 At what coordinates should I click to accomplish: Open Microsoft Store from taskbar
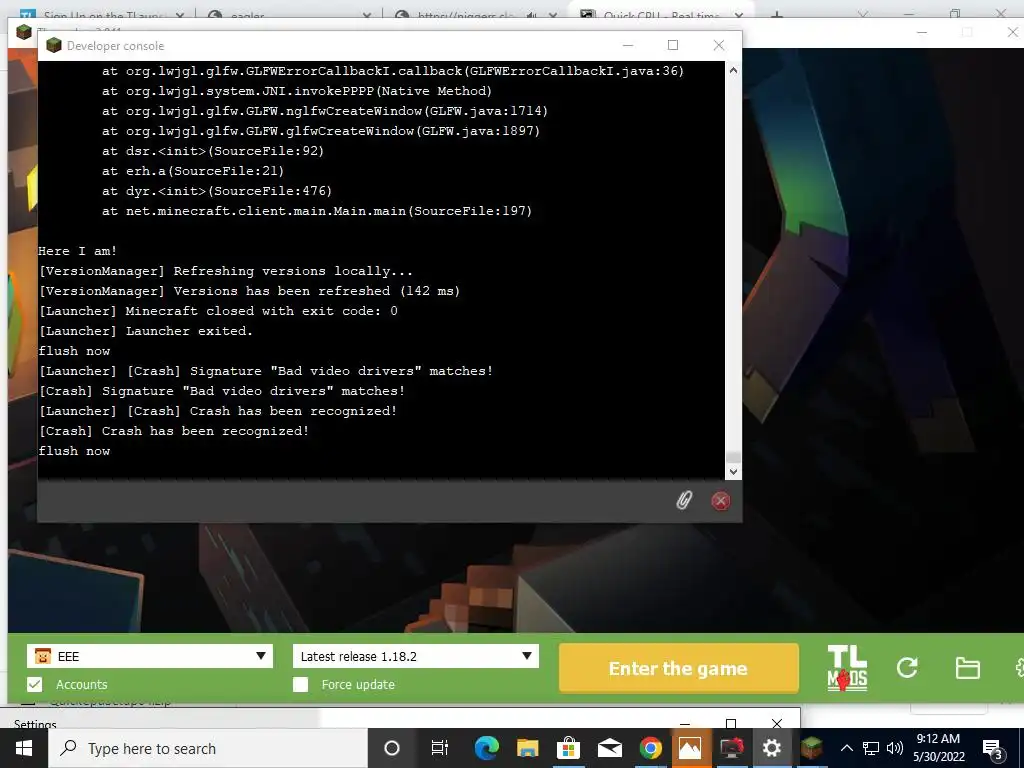pos(568,748)
